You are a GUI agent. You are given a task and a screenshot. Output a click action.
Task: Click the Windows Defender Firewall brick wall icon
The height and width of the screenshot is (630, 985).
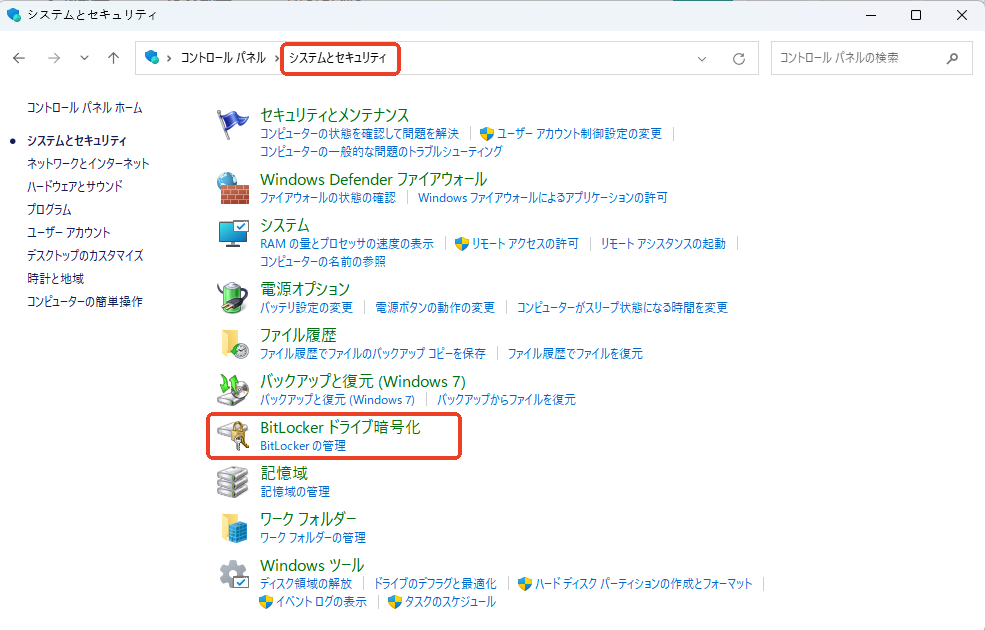pyautogui.click(x=233, y=187)
